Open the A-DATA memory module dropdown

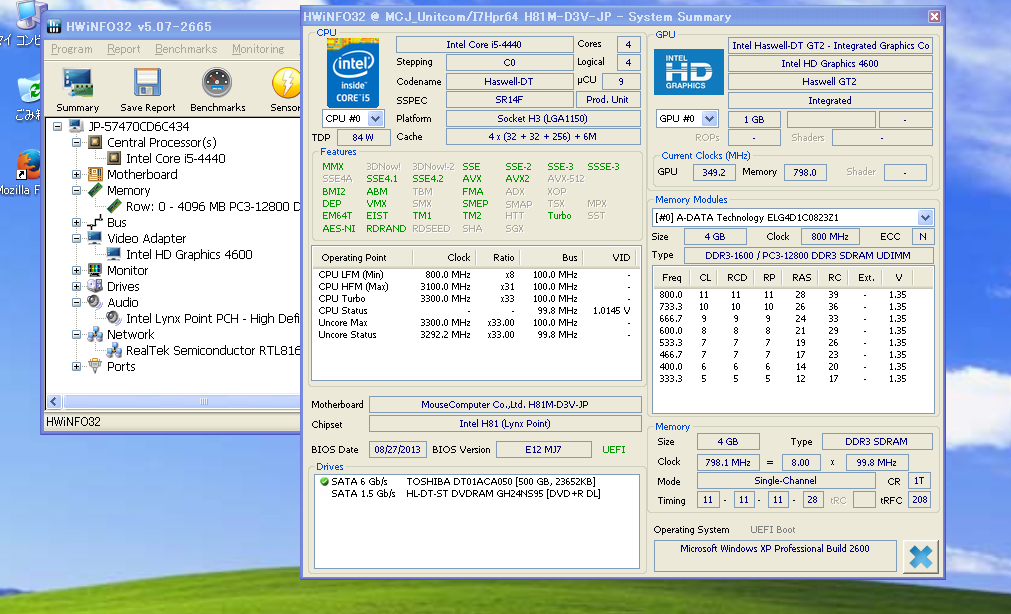pos(924,217)
